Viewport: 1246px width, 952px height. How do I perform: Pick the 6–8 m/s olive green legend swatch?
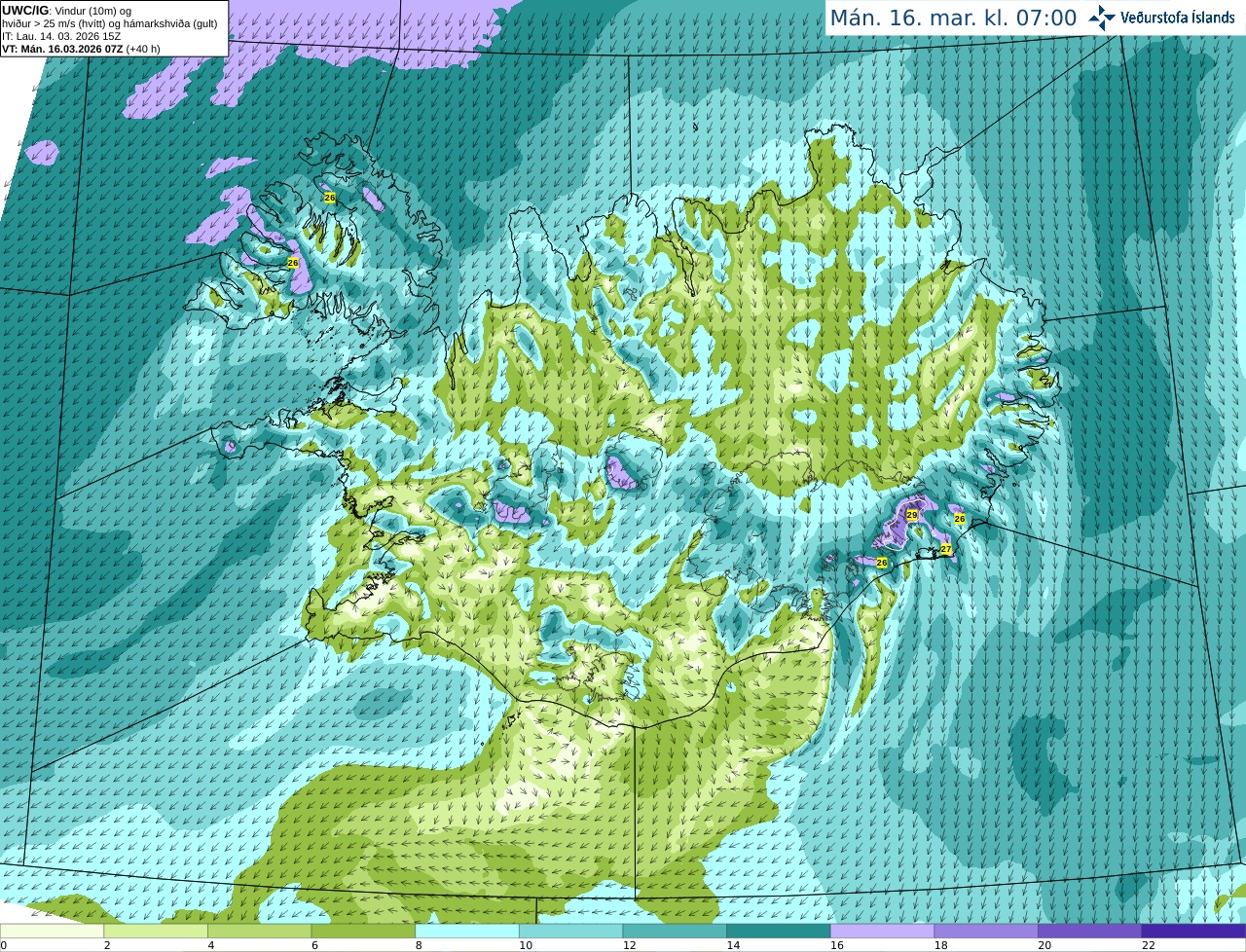click(x=363, y=931)
